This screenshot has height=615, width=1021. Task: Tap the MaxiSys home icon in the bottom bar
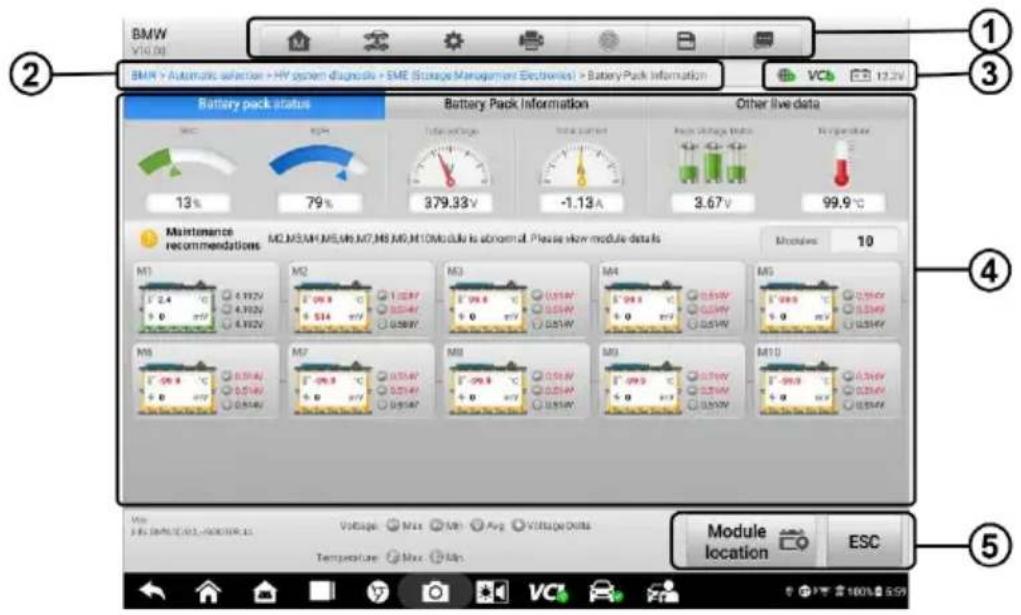264,592
